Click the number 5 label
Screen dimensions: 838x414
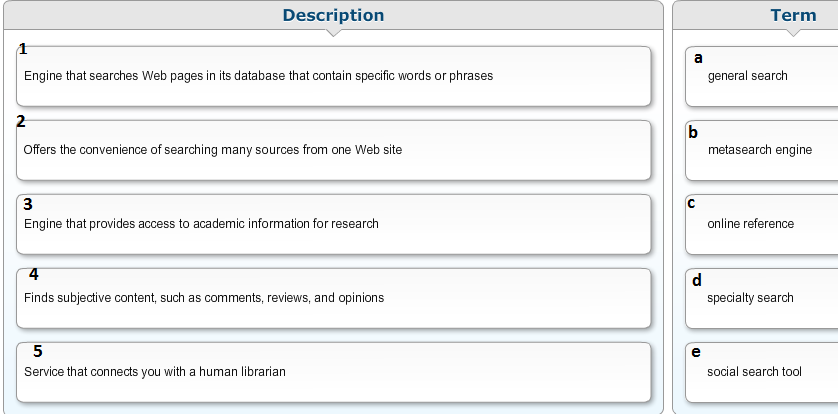tap(38, 351)
